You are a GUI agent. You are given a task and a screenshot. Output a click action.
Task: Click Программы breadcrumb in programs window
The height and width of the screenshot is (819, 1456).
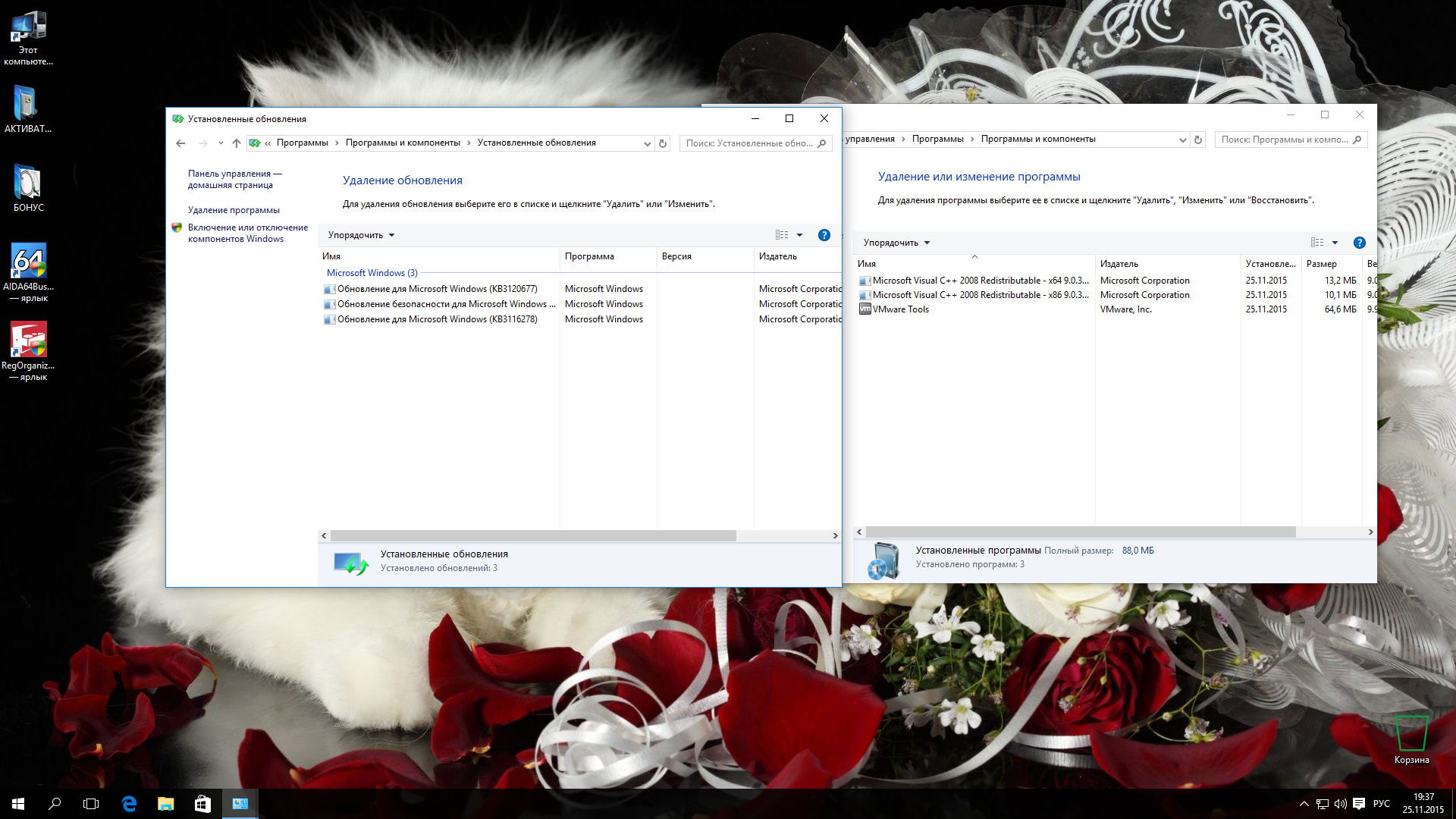(937, 140)
